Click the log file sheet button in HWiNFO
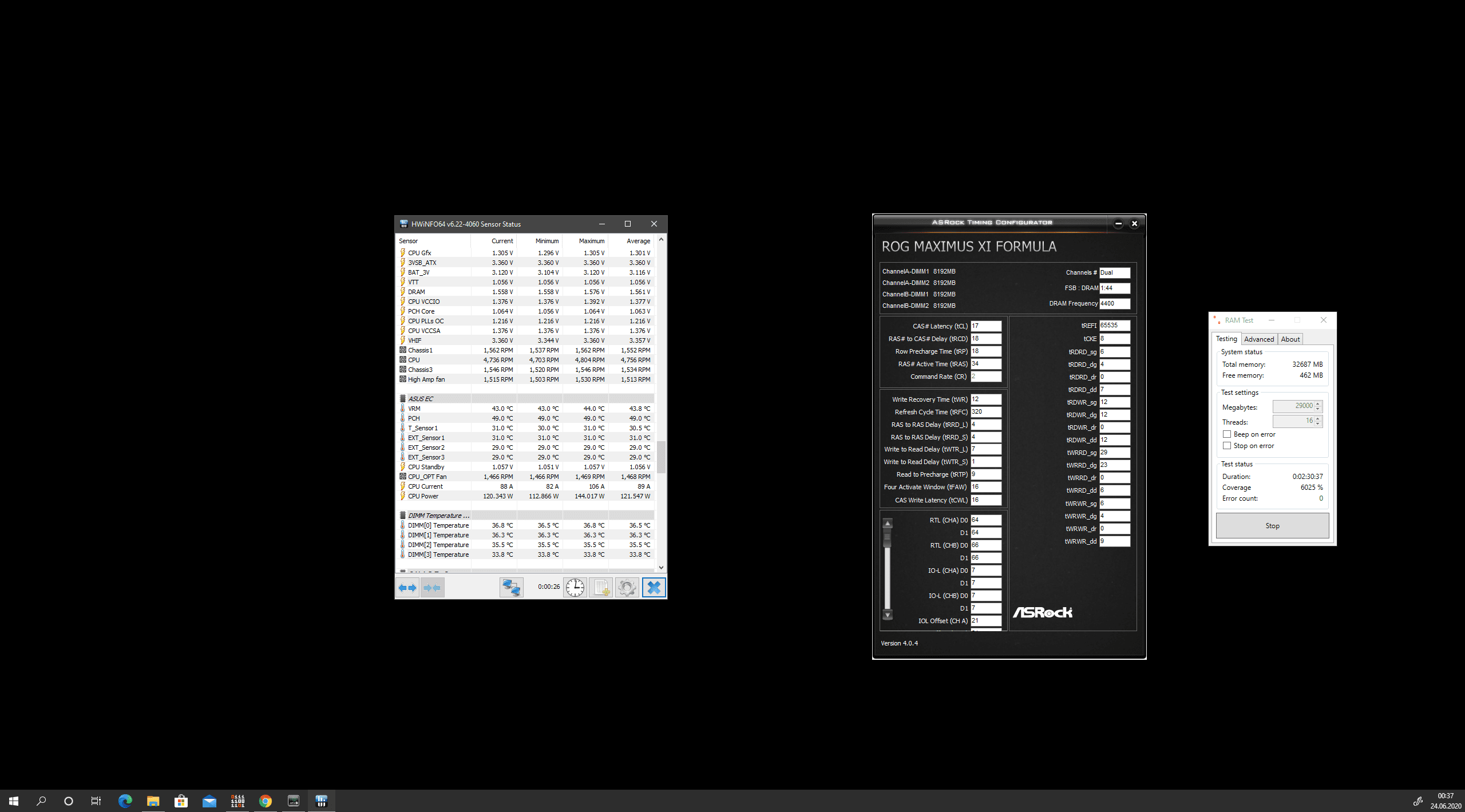Image resolution: width=1465 pixels, height=812 pixels. click(x=601, y=588)
